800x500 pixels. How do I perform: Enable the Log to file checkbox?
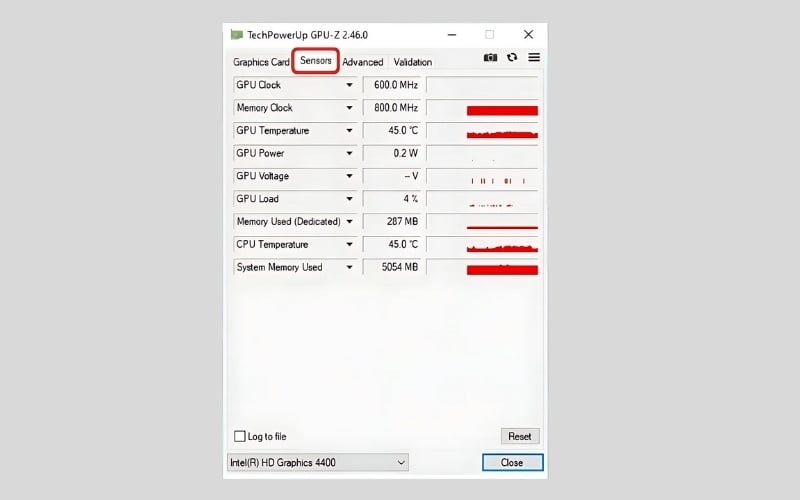(240, 436)
